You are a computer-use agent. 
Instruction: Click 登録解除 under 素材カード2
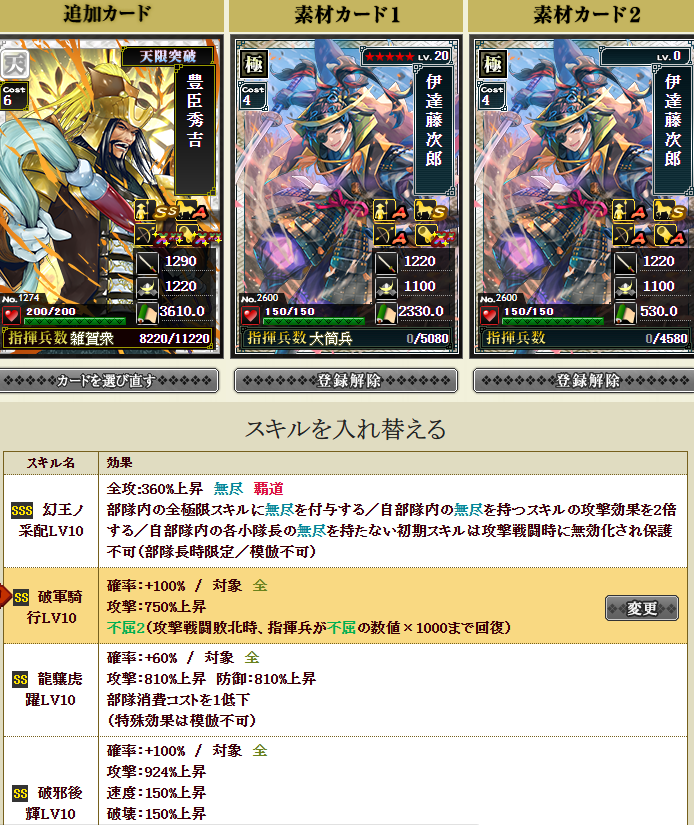coord(584,380)
